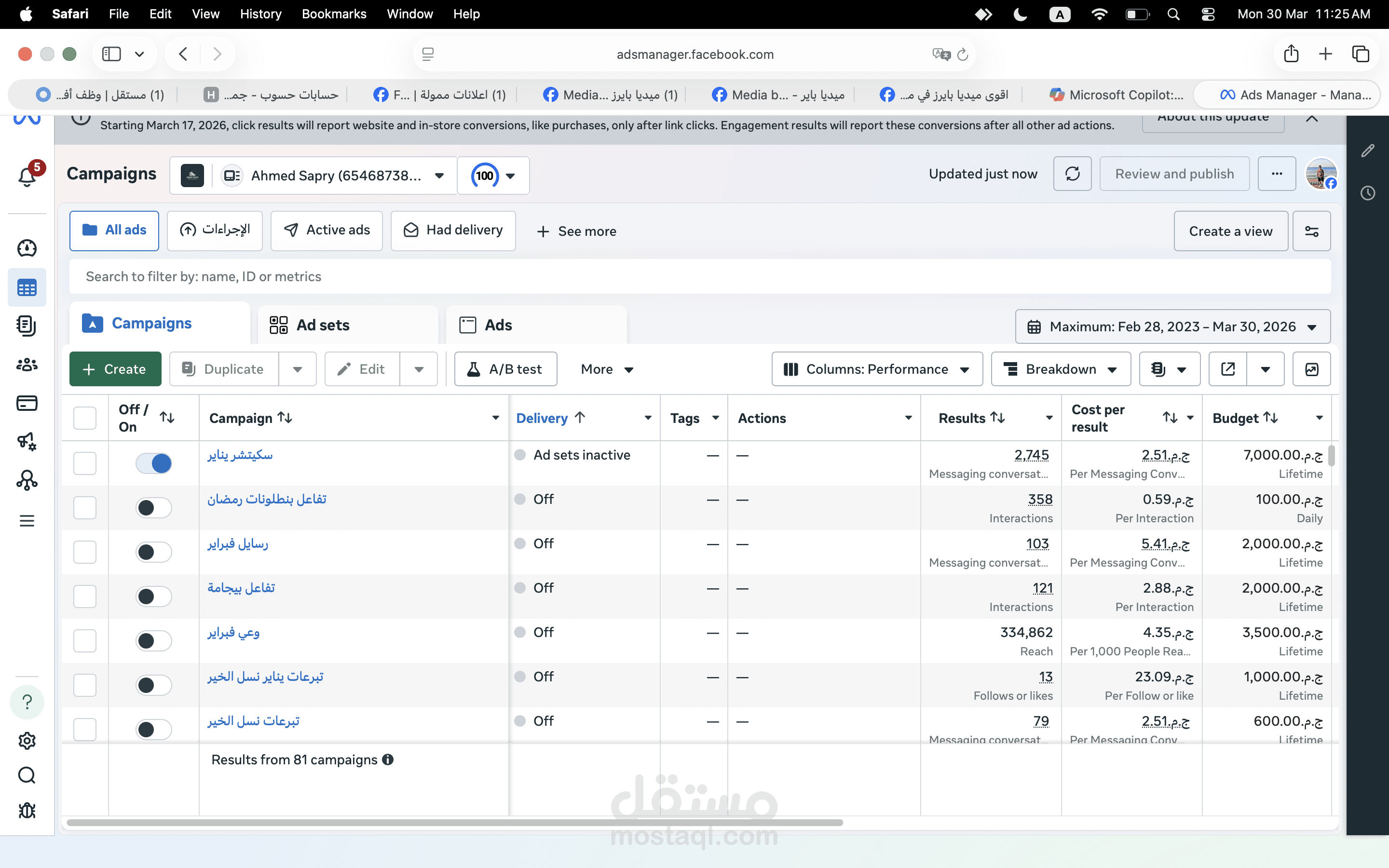Click the campaign search filter field
This screenshot has height=868, width=1389.
(x=700, y=277)
